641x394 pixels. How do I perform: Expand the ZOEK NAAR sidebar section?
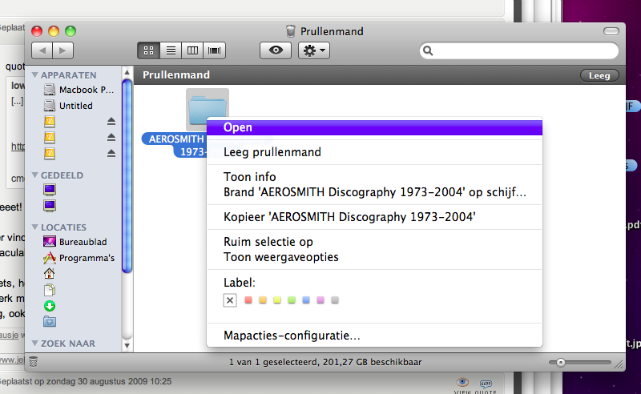coord(35,343)
